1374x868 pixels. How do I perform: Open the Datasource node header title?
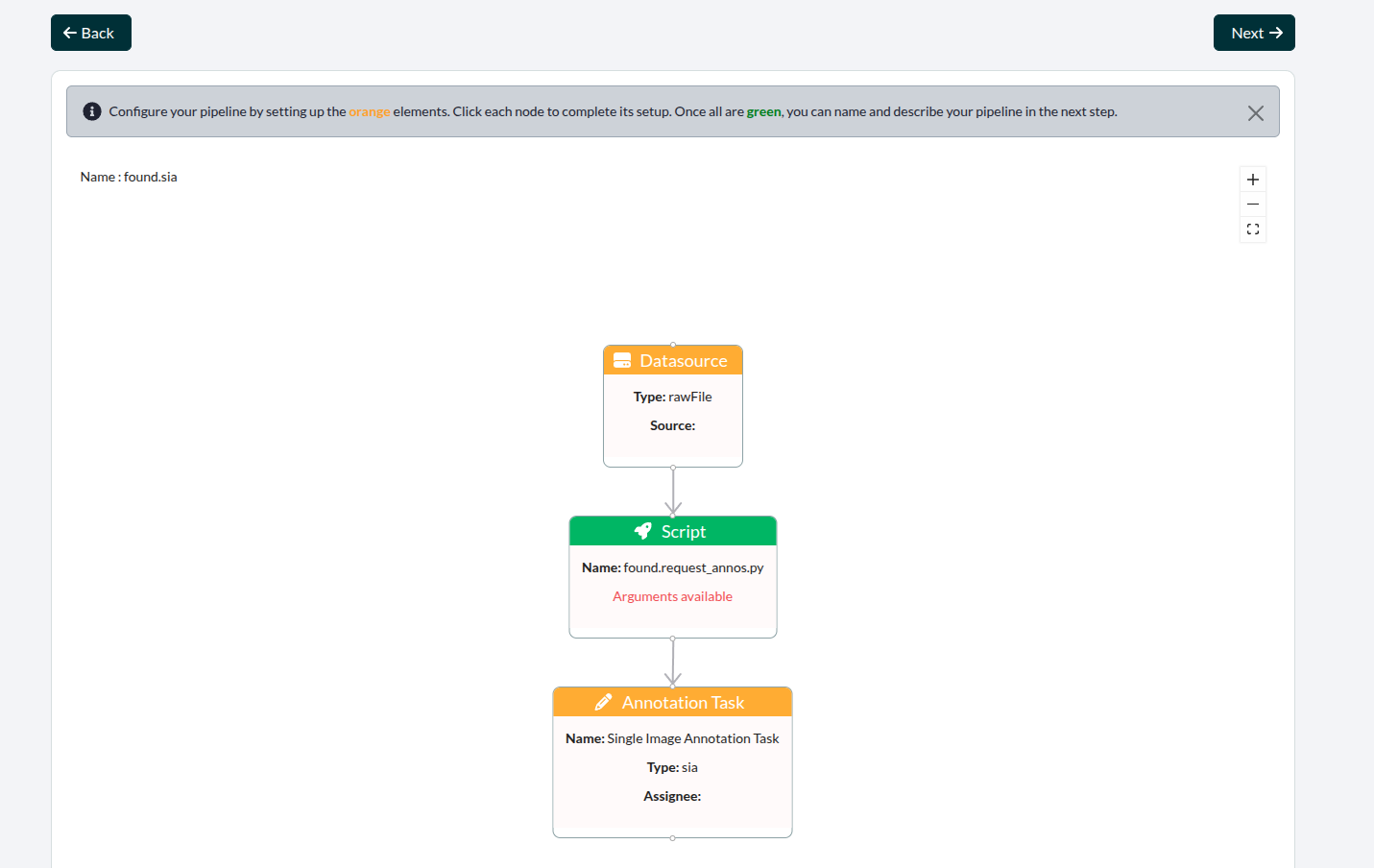pos(684,361)
